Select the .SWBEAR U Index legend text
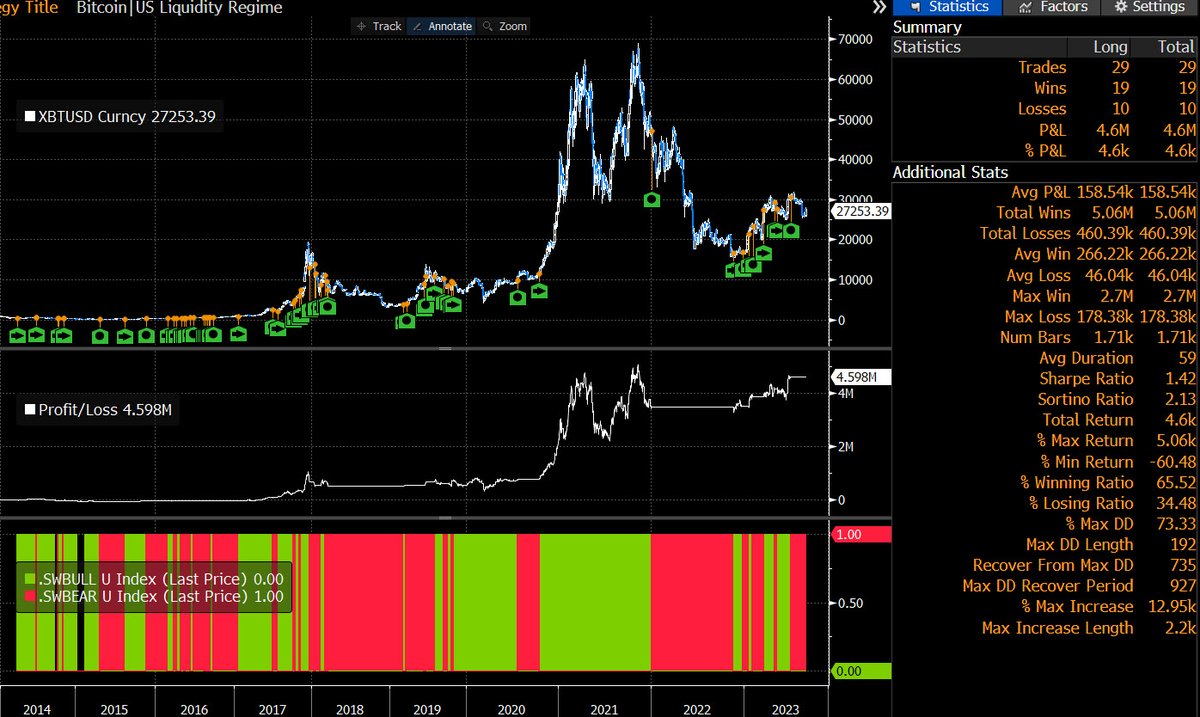Image resolution: width=1200 pixels, height=717 pixels. (x=159, y=597)
